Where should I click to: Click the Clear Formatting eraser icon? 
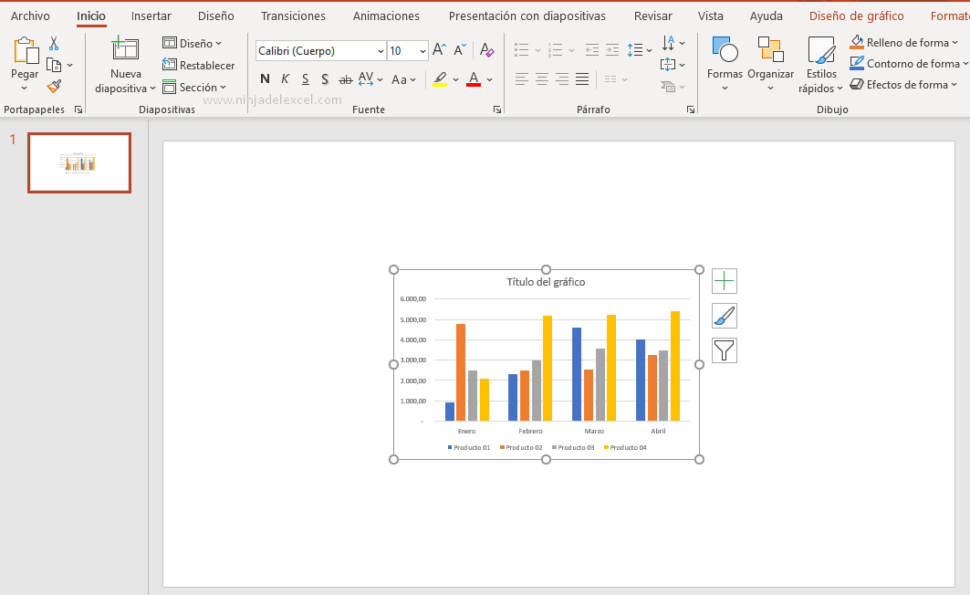(487, 50)
